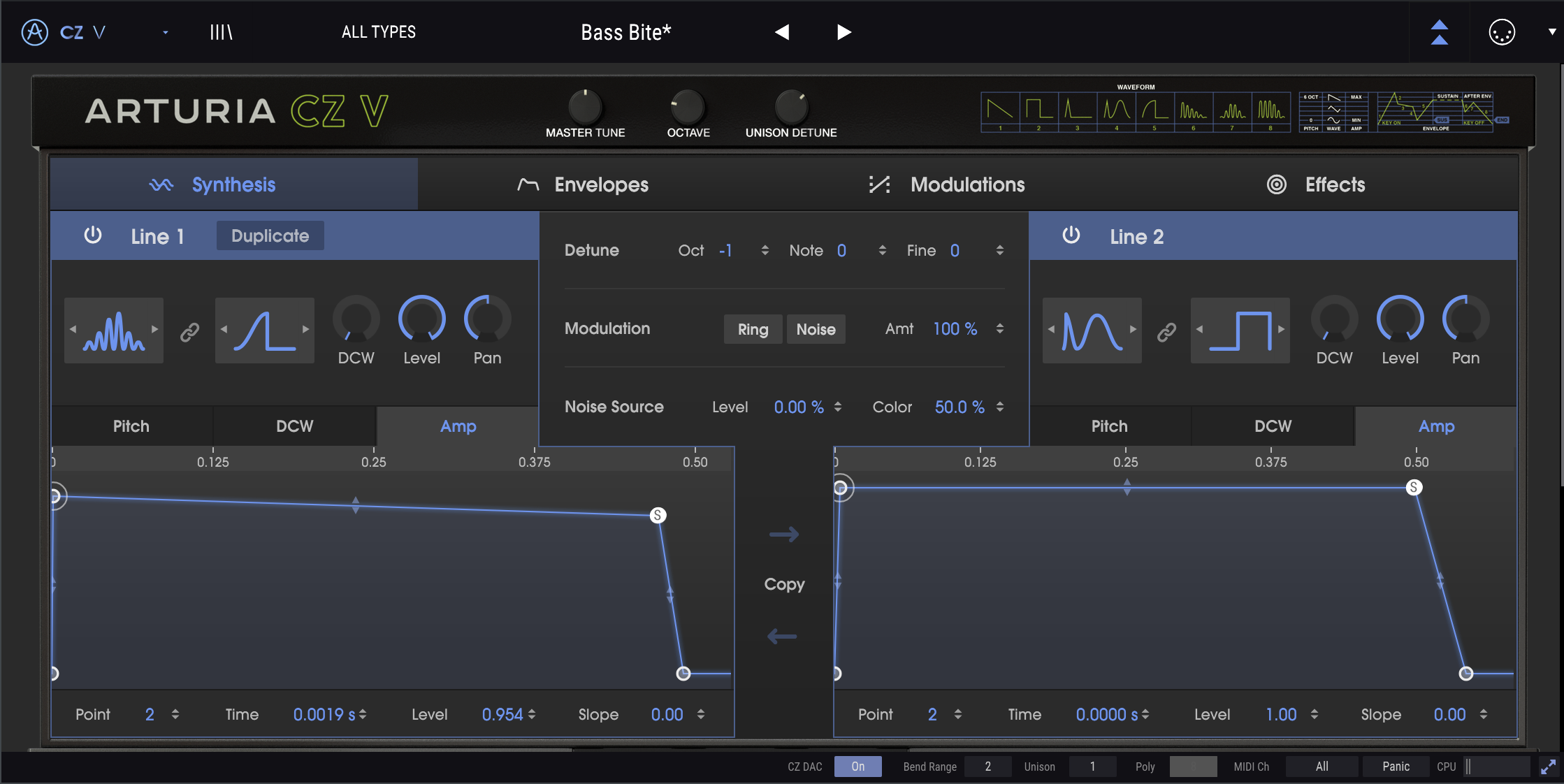Open MIDI settings icon in top bar
This screenshot has width=1564, height=784.
click(1502, 32)
